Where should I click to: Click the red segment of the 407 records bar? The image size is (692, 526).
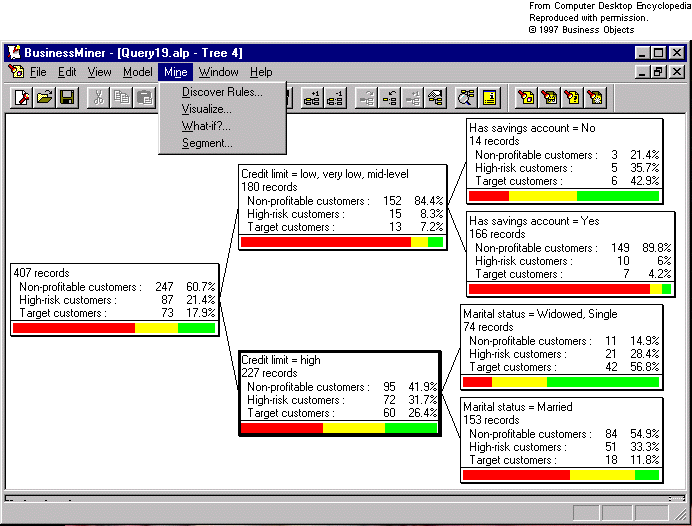[74, 328]
